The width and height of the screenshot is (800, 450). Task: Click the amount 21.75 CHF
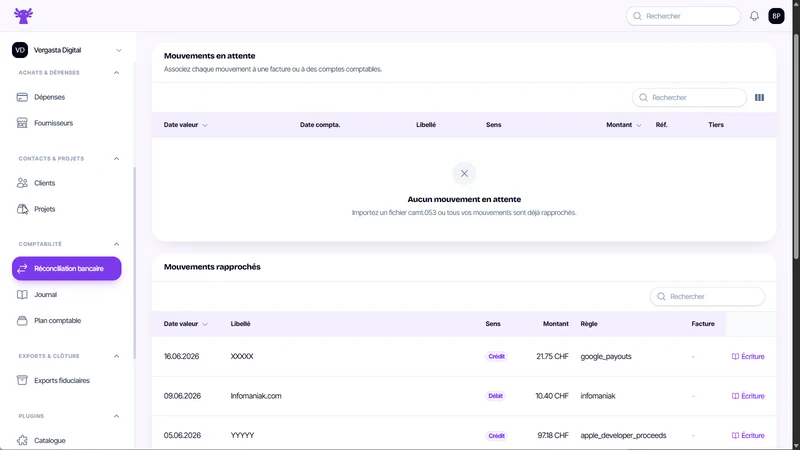tap(552, 356)
